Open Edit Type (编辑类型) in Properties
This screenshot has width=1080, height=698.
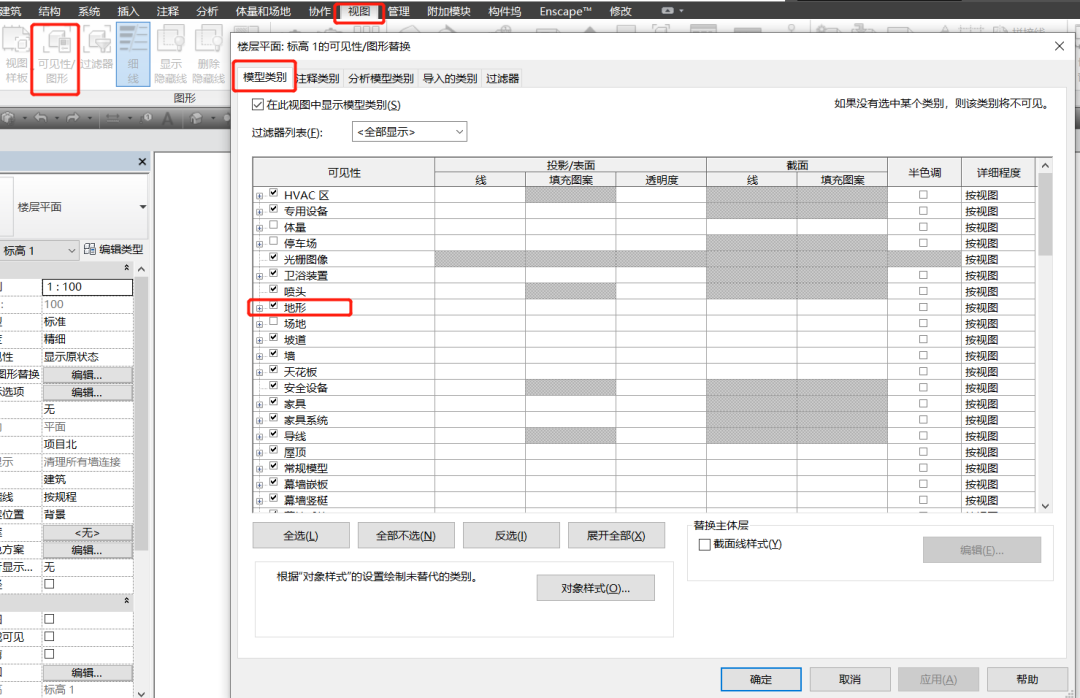pyautogui.click(x=113, y=249)
